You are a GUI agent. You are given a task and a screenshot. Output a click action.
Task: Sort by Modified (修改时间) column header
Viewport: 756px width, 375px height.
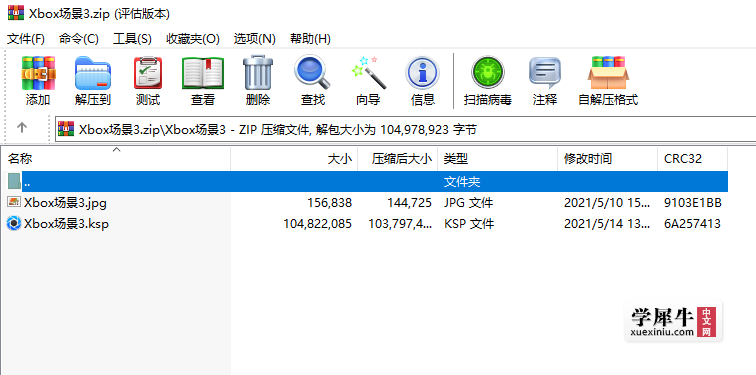click(608, 159)
